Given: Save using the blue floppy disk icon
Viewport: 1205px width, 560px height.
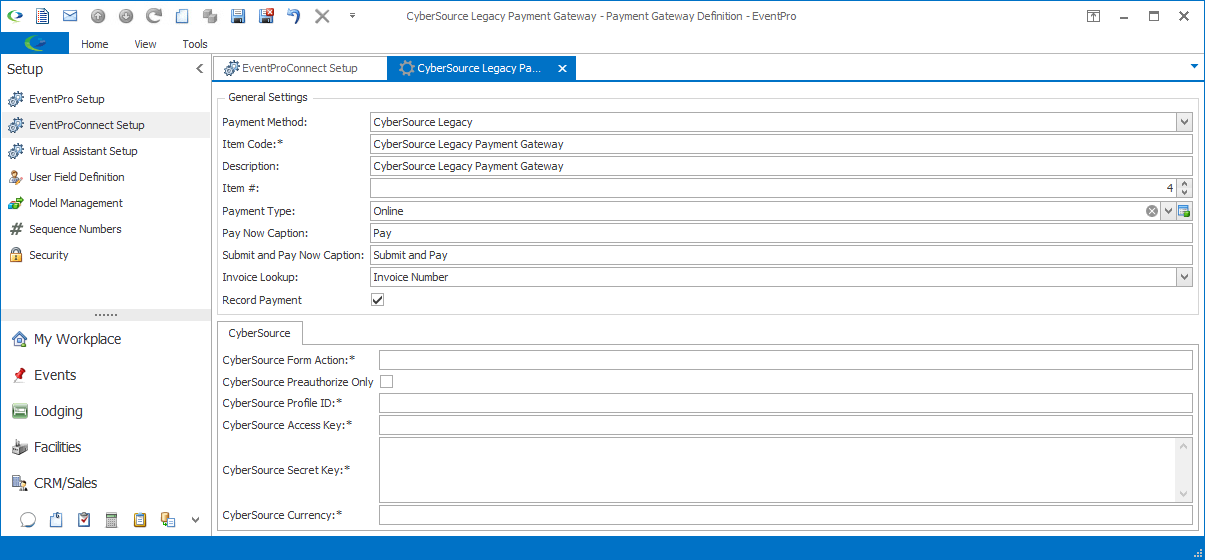Looking at the screenshot, I should pyautogui.click(x=238, y=16).
